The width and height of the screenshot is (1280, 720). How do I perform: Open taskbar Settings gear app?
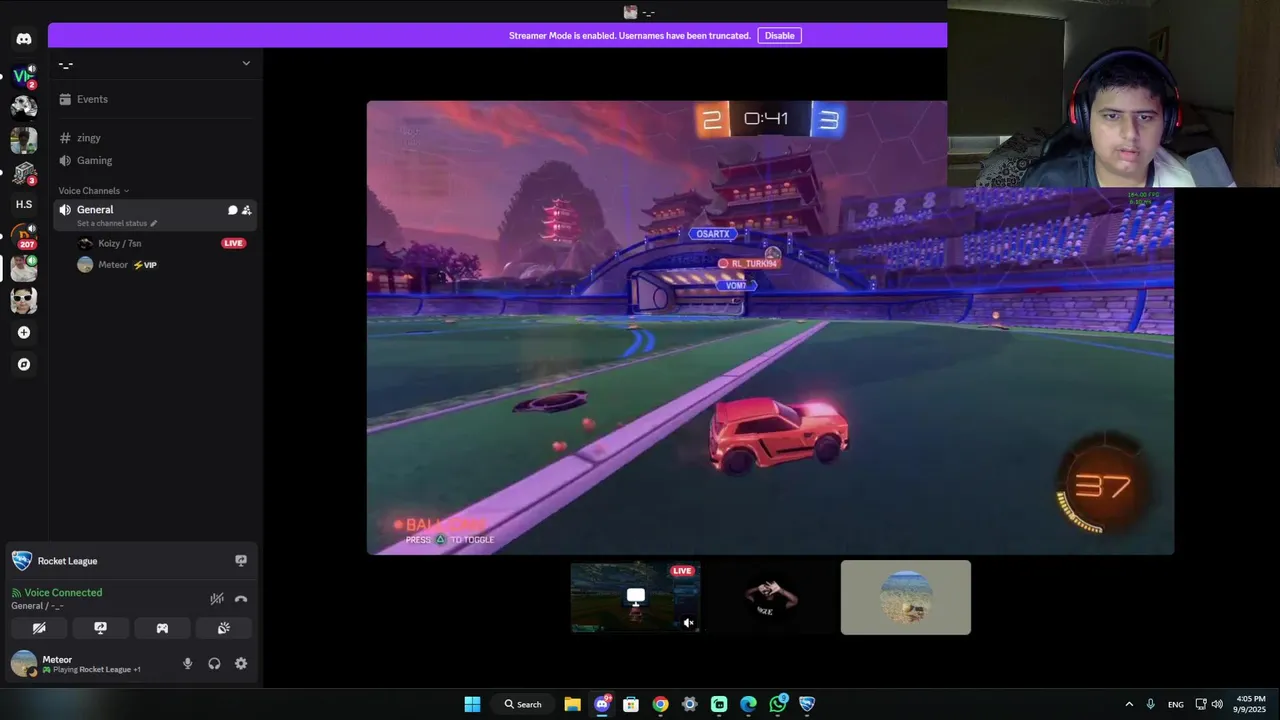[x=689, y=704]
